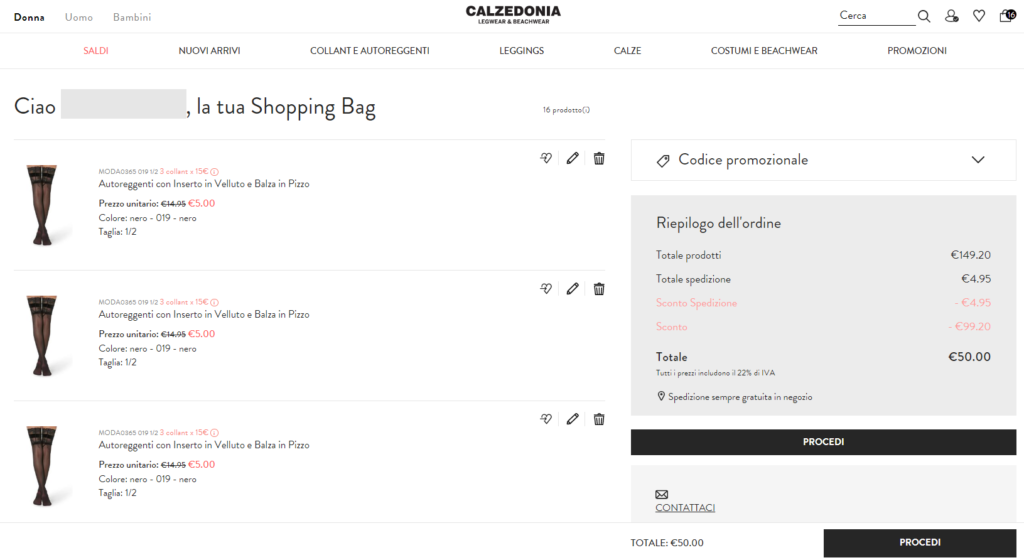The image size is (1024, 560).
Task: Edit the second product with pencil icon
Action: click(572, 289)
